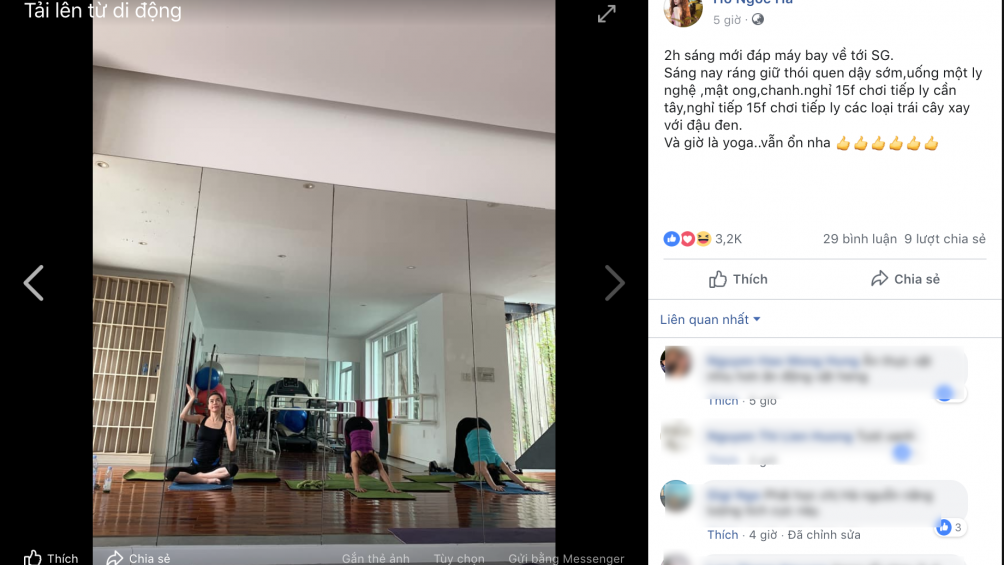Click the 3,2K reactions count

(x=728, y=239)
